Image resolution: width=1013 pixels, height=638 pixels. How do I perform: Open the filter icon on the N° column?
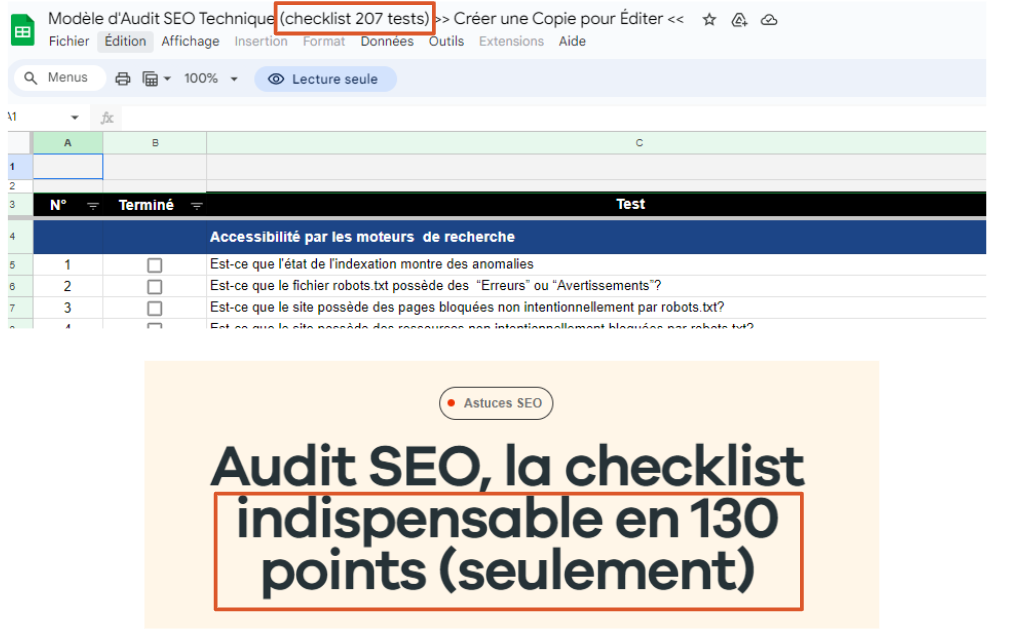click(93, 205)
